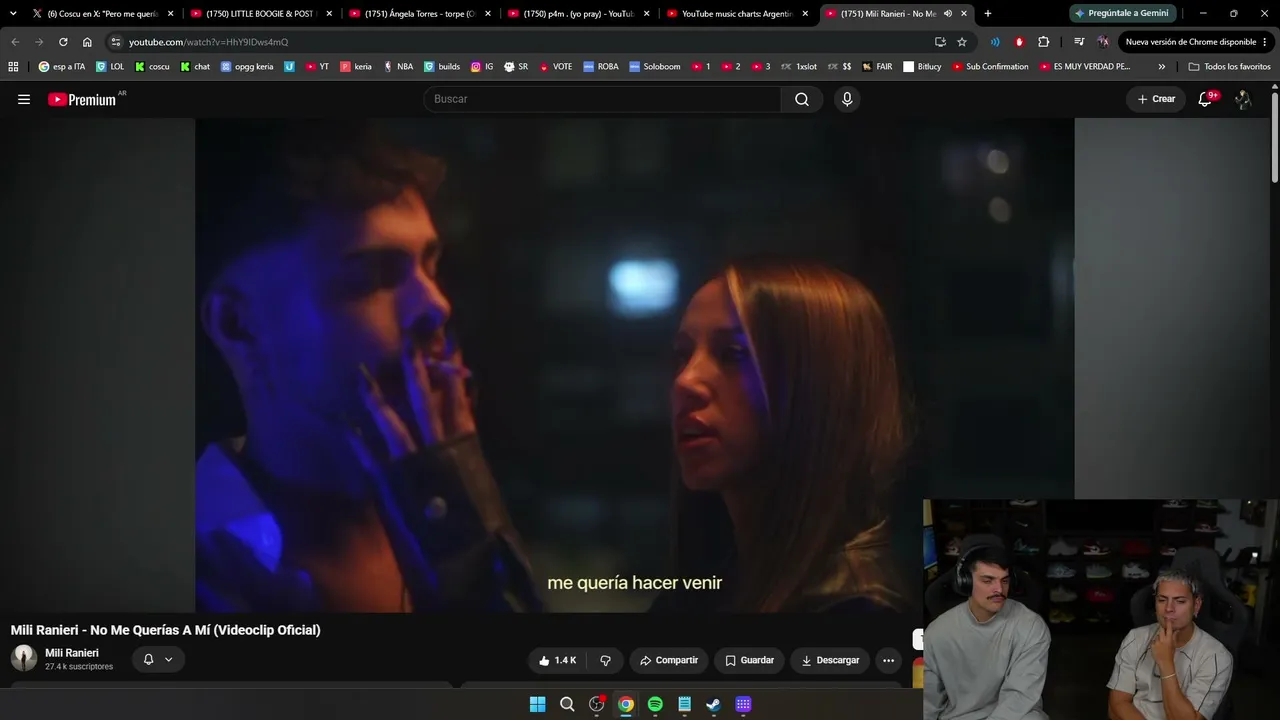
Task: Open a new Chrome tab
Action: (988, 14)
